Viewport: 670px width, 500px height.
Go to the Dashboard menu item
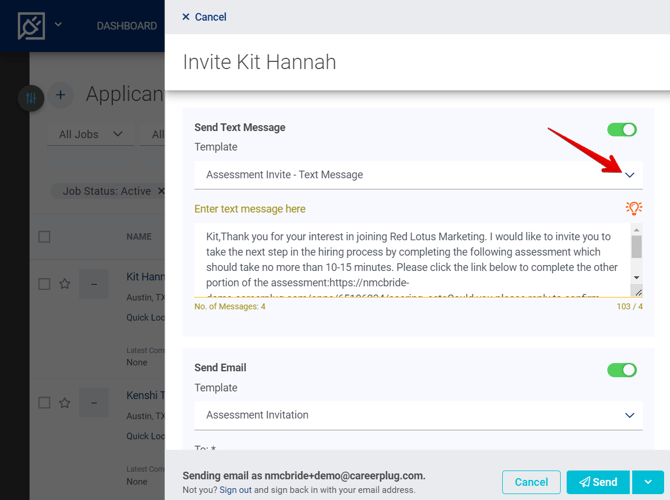pyautogui.click(x=127, y=26)
